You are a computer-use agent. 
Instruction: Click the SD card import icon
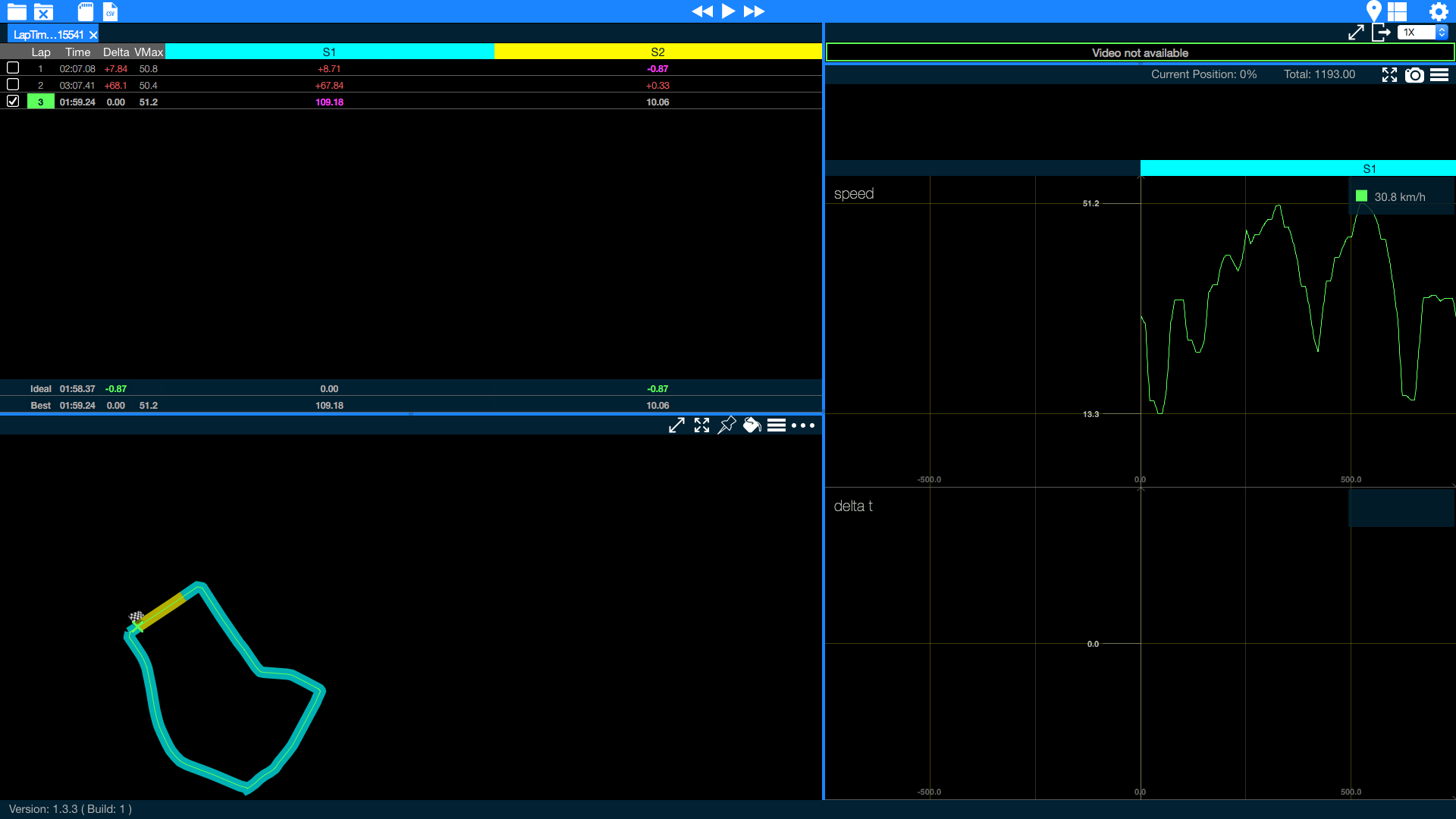click(x=85, y=11)
